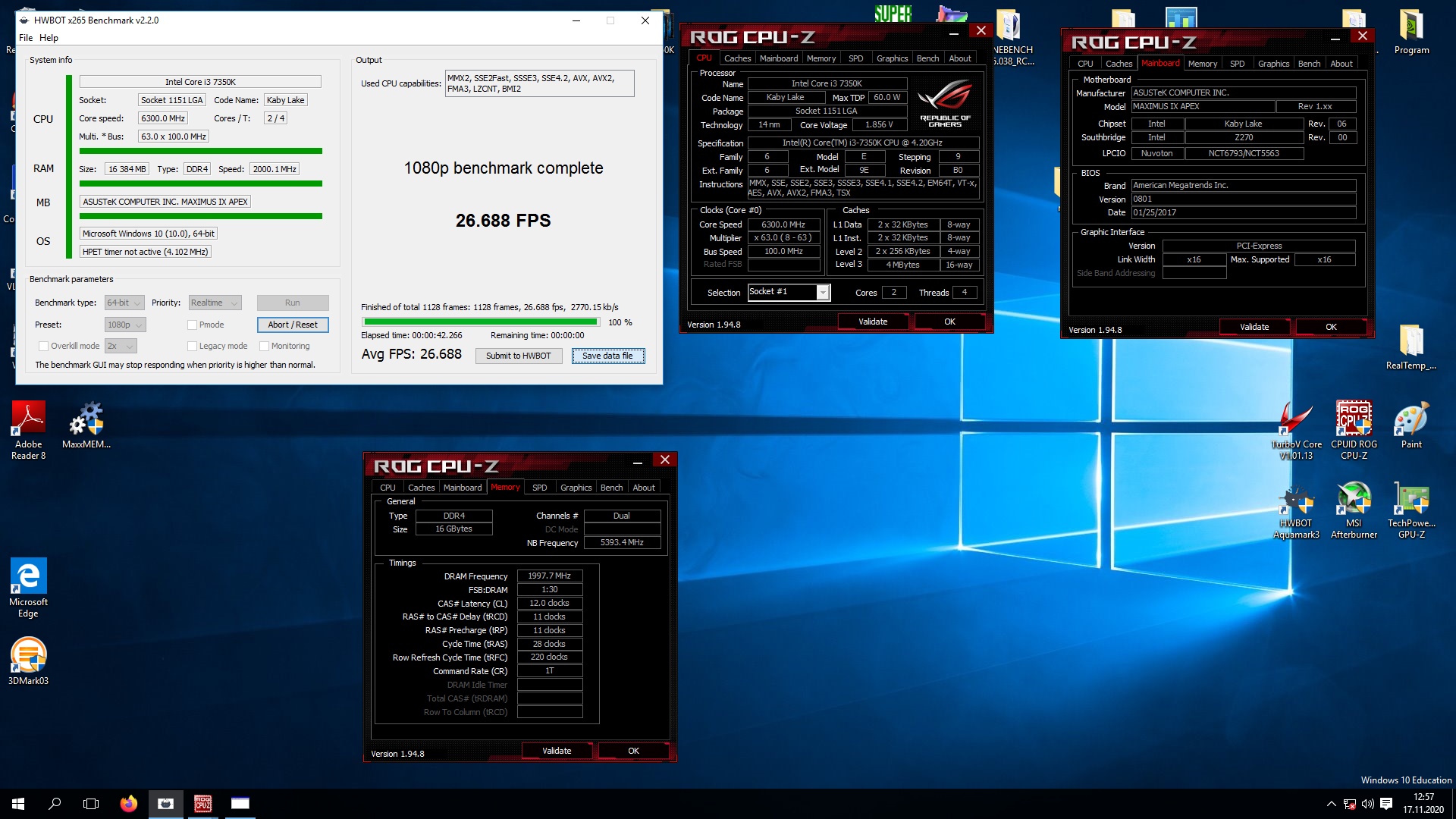Show hidden tray icons chevron
1456x819 pixels.
1331,804
